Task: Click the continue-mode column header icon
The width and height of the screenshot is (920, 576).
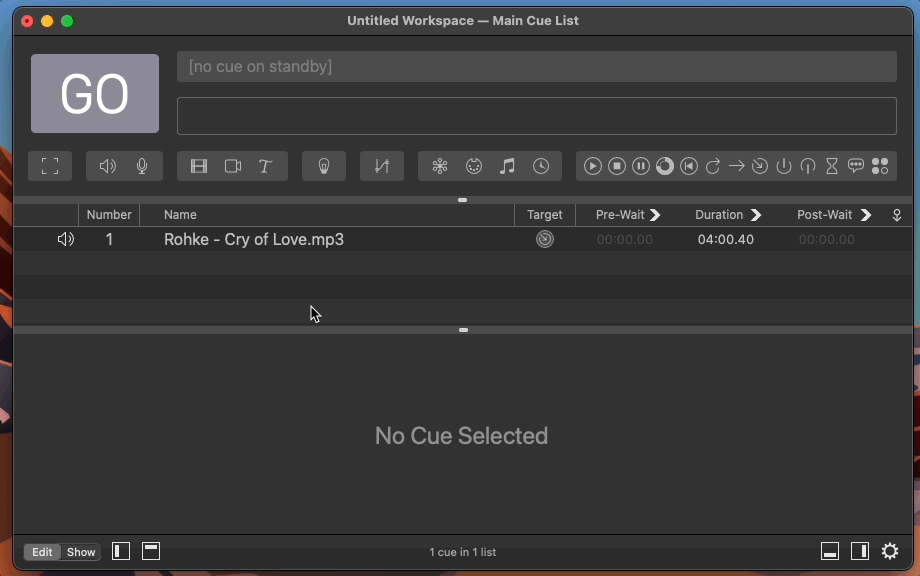Action: 897,215
